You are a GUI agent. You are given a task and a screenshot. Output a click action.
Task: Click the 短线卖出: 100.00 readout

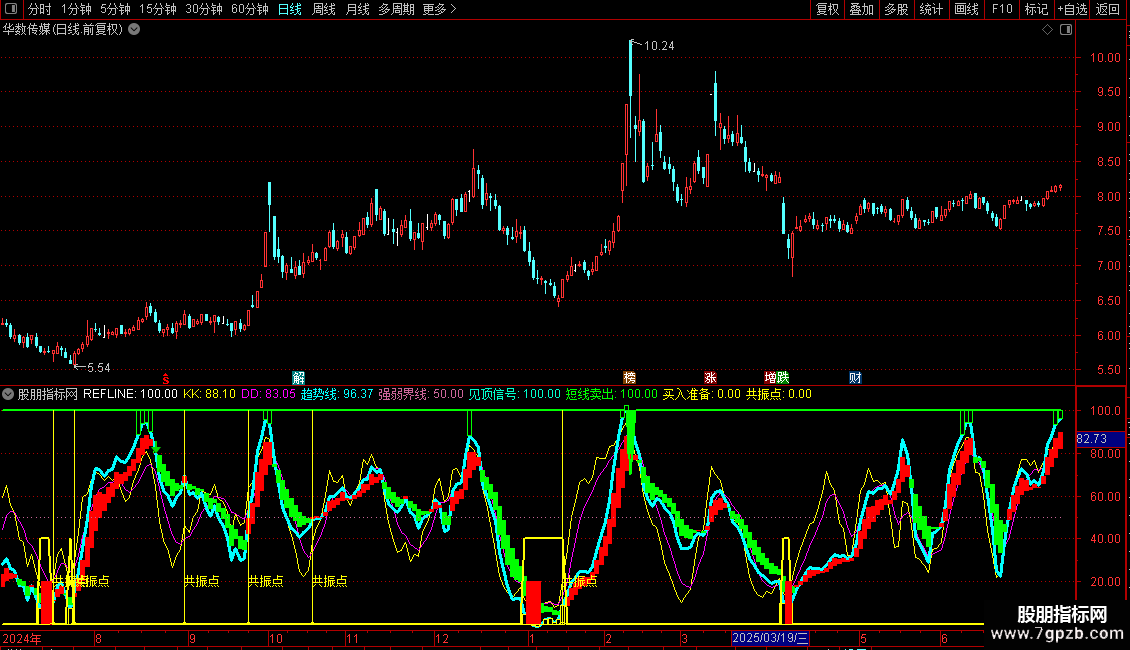[612, 394]
